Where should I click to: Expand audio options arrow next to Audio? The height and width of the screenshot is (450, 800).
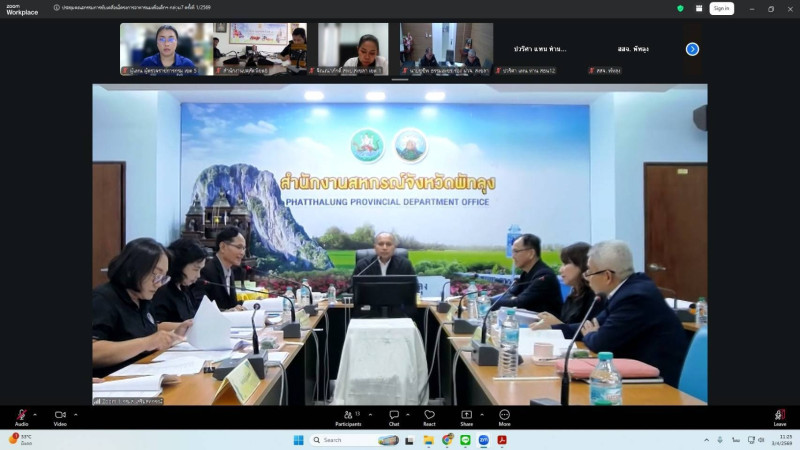click(x=35, y=414)
